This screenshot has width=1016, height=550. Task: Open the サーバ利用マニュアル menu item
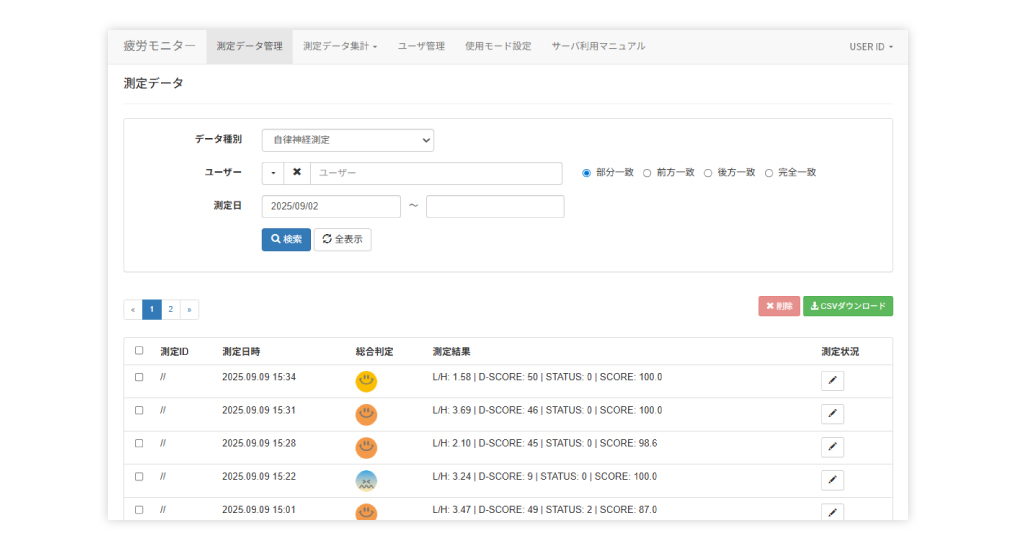[x=598, y=46]
